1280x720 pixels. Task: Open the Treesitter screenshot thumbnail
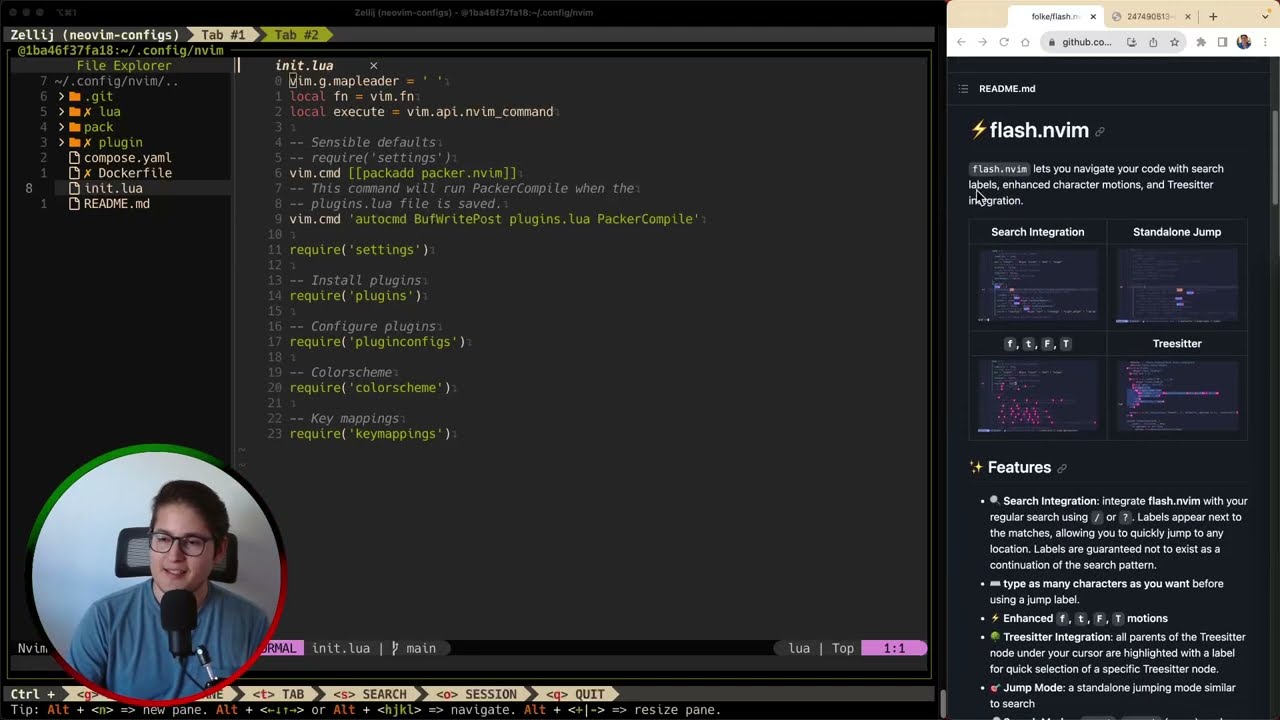[x=1177, y=396]
